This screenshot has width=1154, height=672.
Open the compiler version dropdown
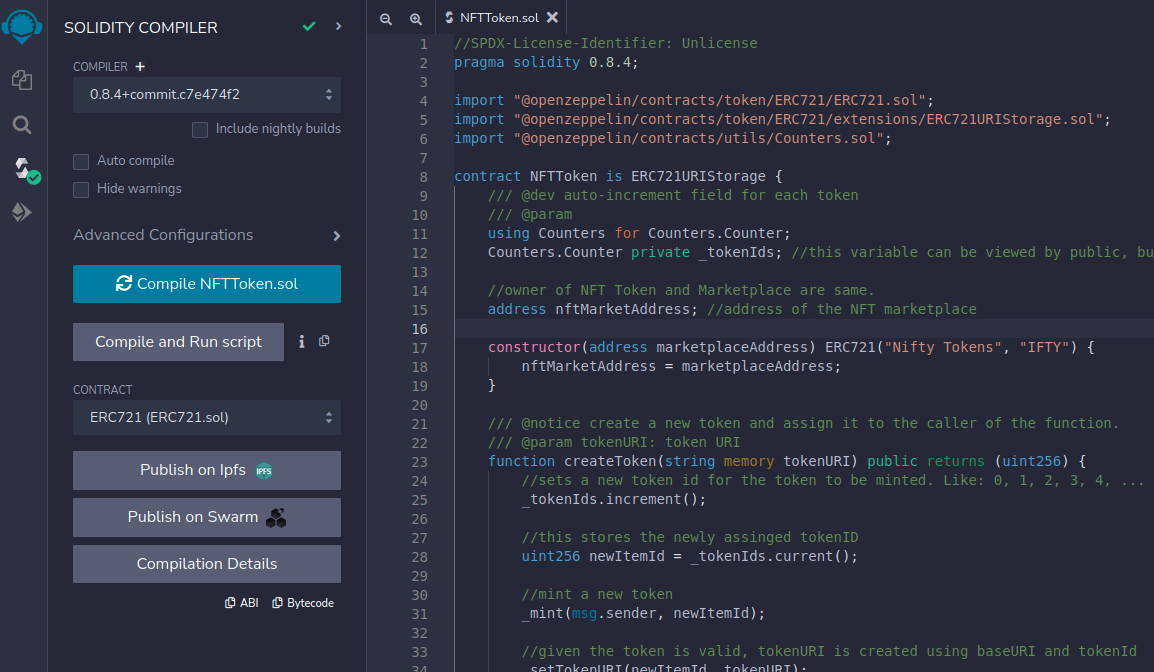point(206,95)
